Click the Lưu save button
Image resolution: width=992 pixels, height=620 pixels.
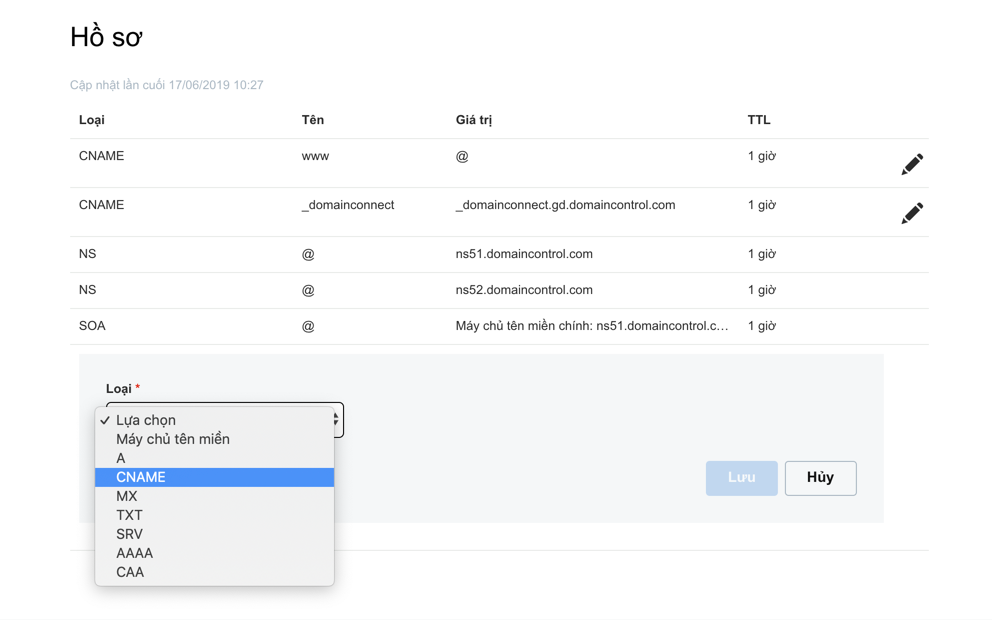(x=741, y=478)
